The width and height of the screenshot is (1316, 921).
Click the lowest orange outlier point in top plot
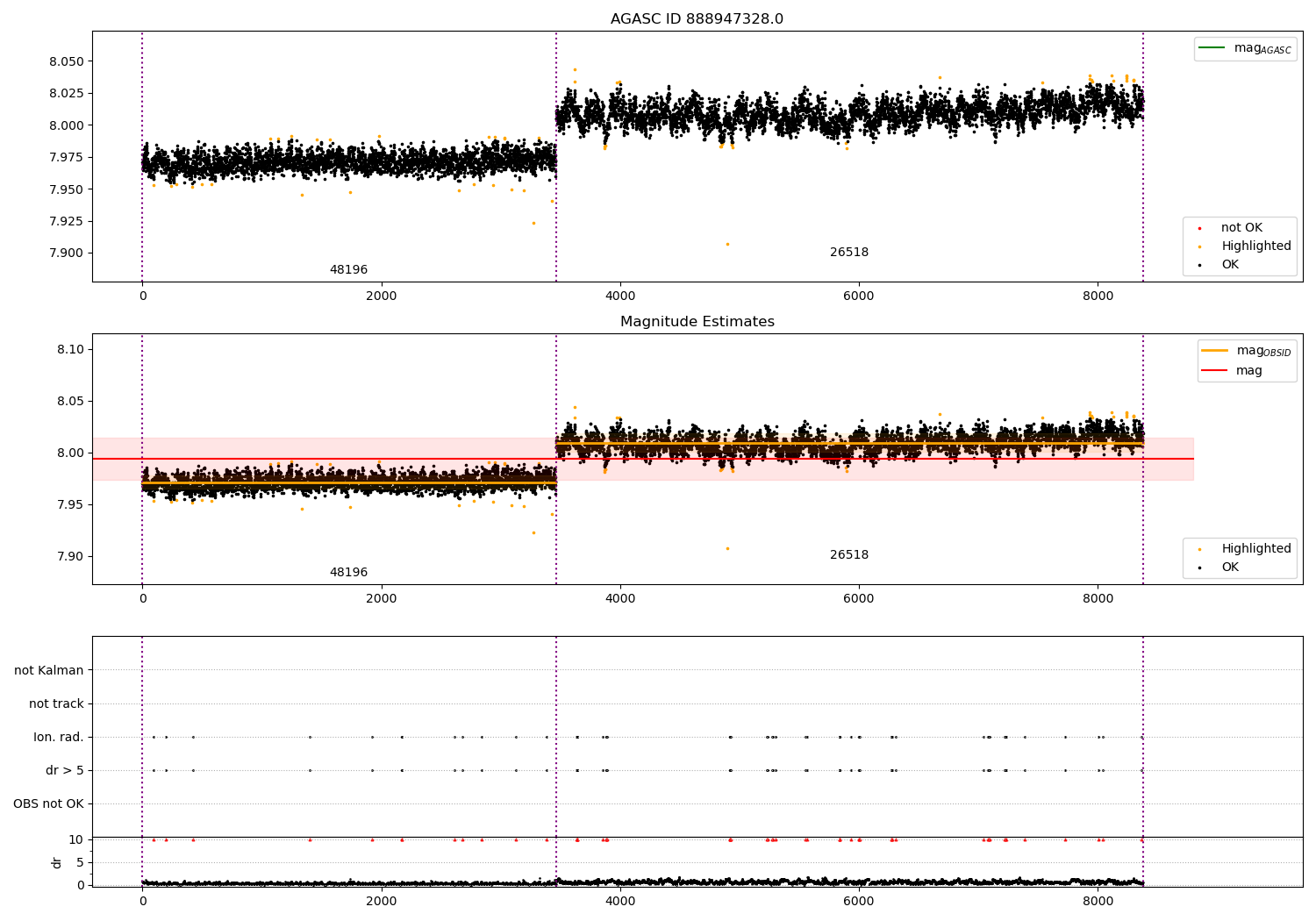(727, 244)
